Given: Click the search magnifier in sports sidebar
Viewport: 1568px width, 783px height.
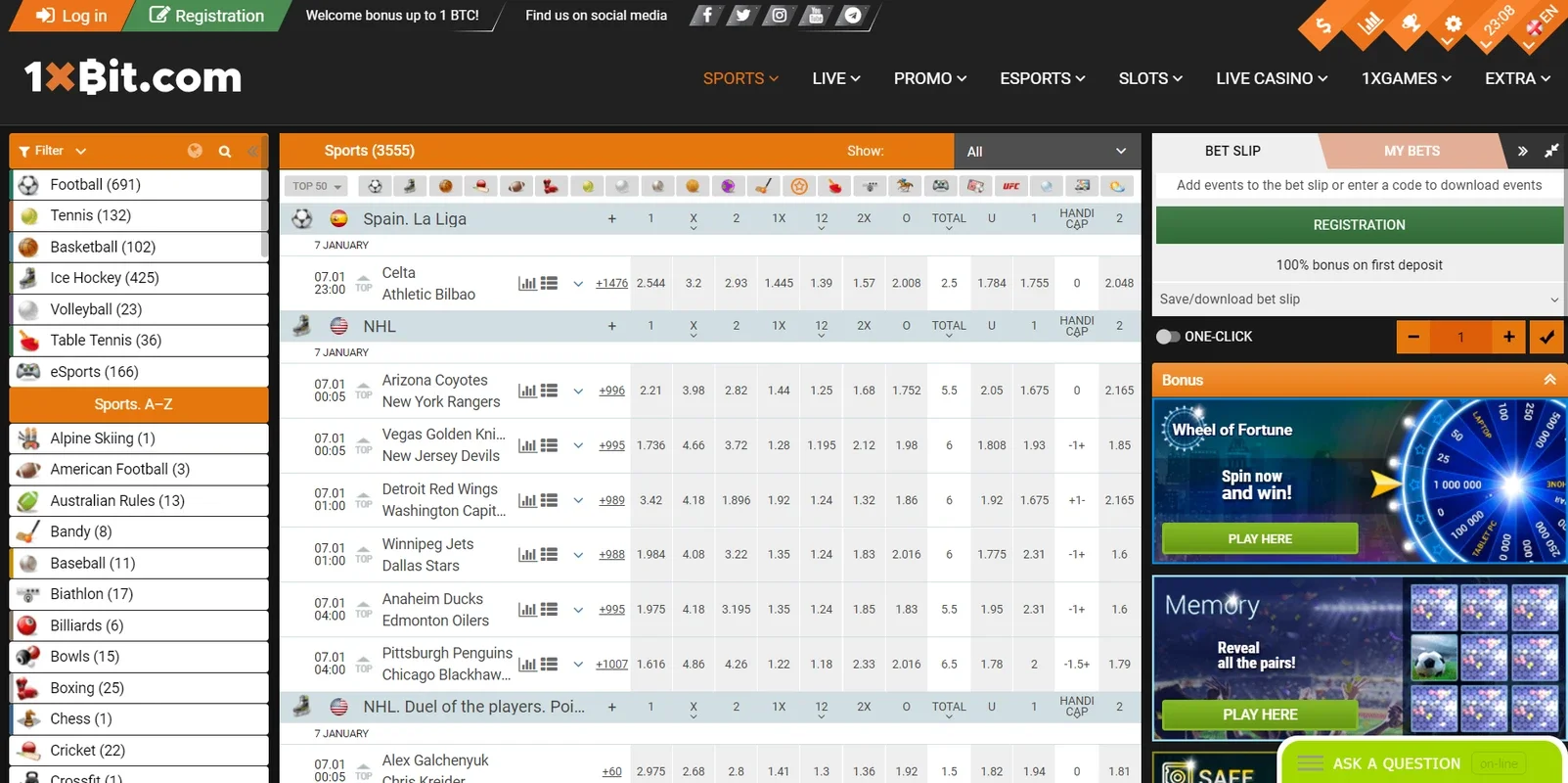Looking at the screenshot, I should point(225,151).
